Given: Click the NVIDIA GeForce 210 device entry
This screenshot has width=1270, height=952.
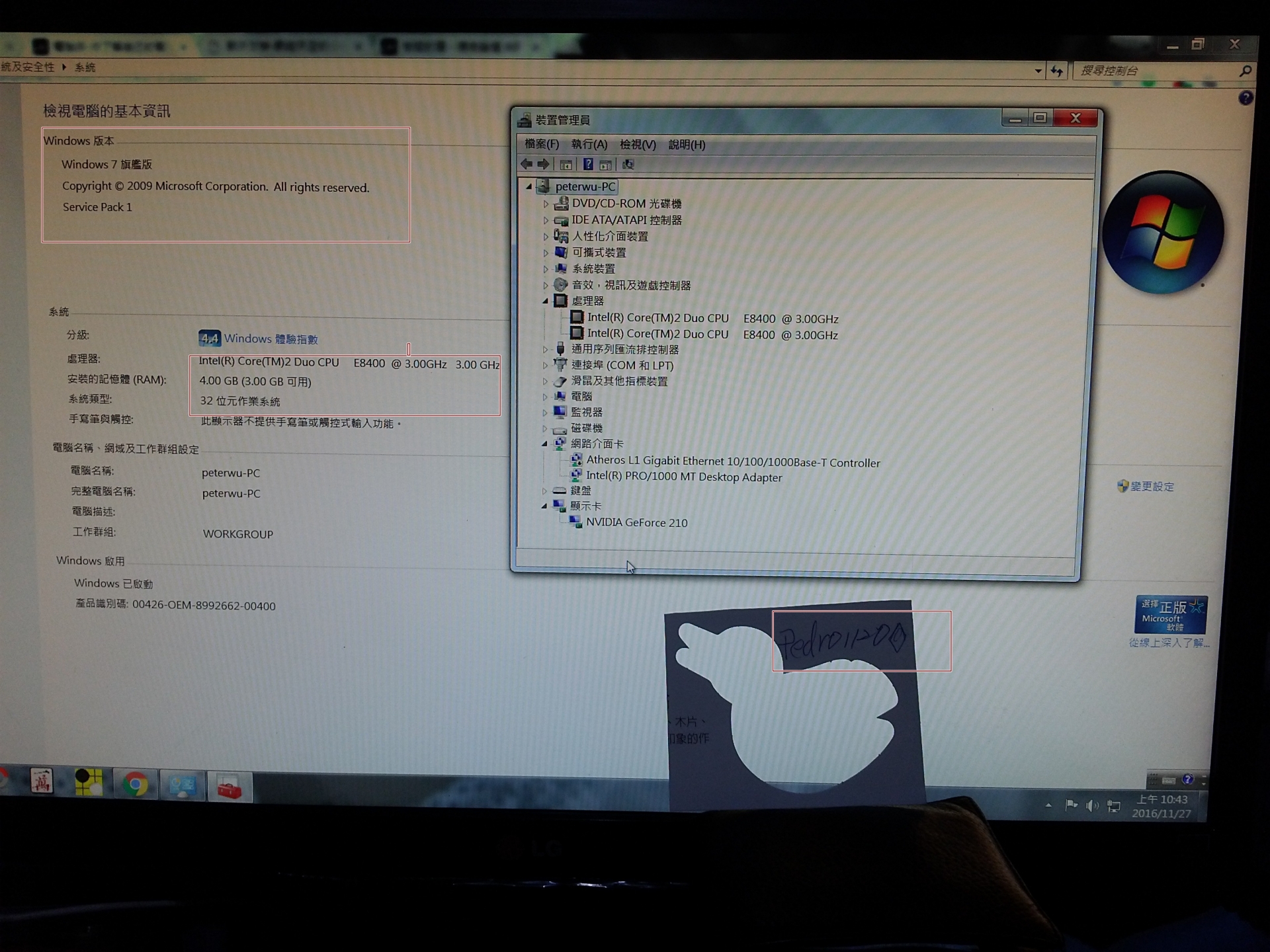Looking at the screenshot, I should point(636,522).
